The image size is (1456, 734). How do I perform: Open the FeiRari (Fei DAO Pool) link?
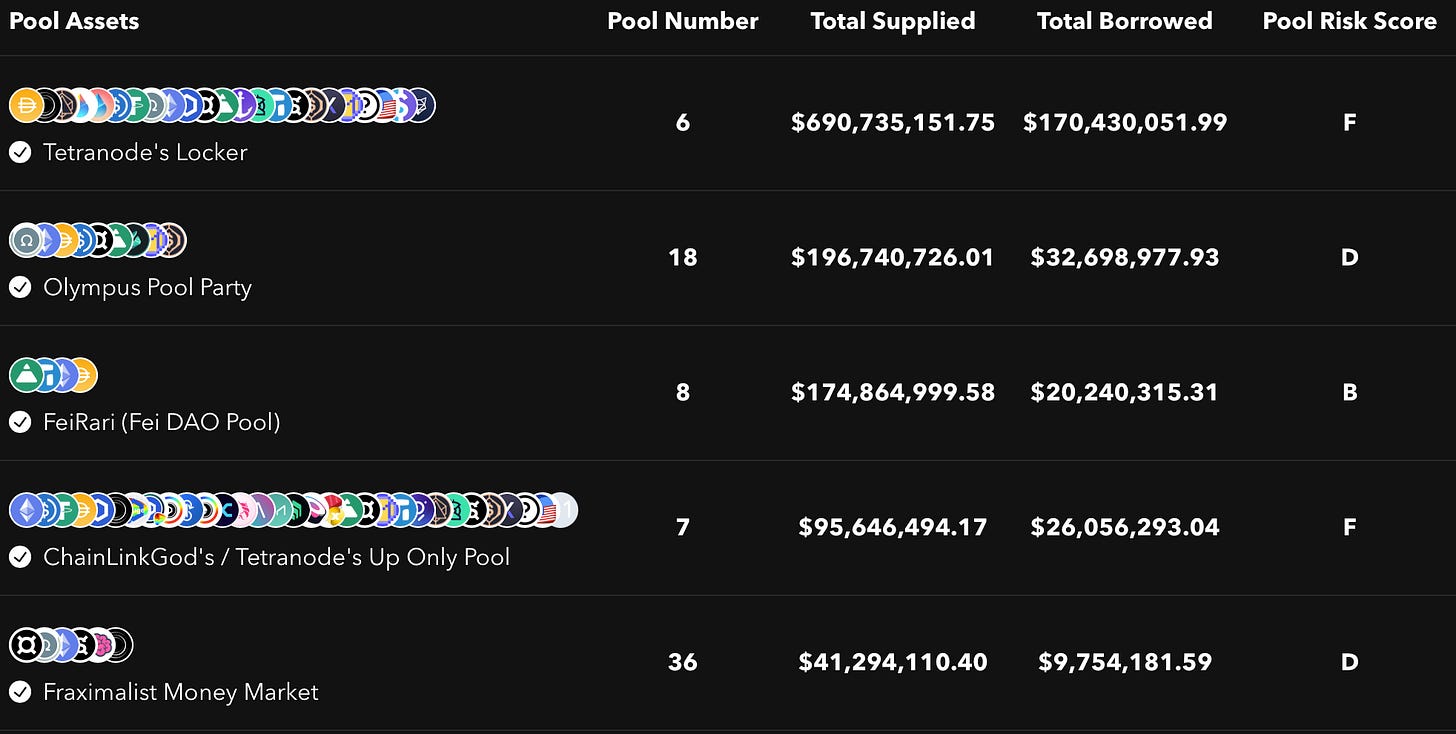162,422
